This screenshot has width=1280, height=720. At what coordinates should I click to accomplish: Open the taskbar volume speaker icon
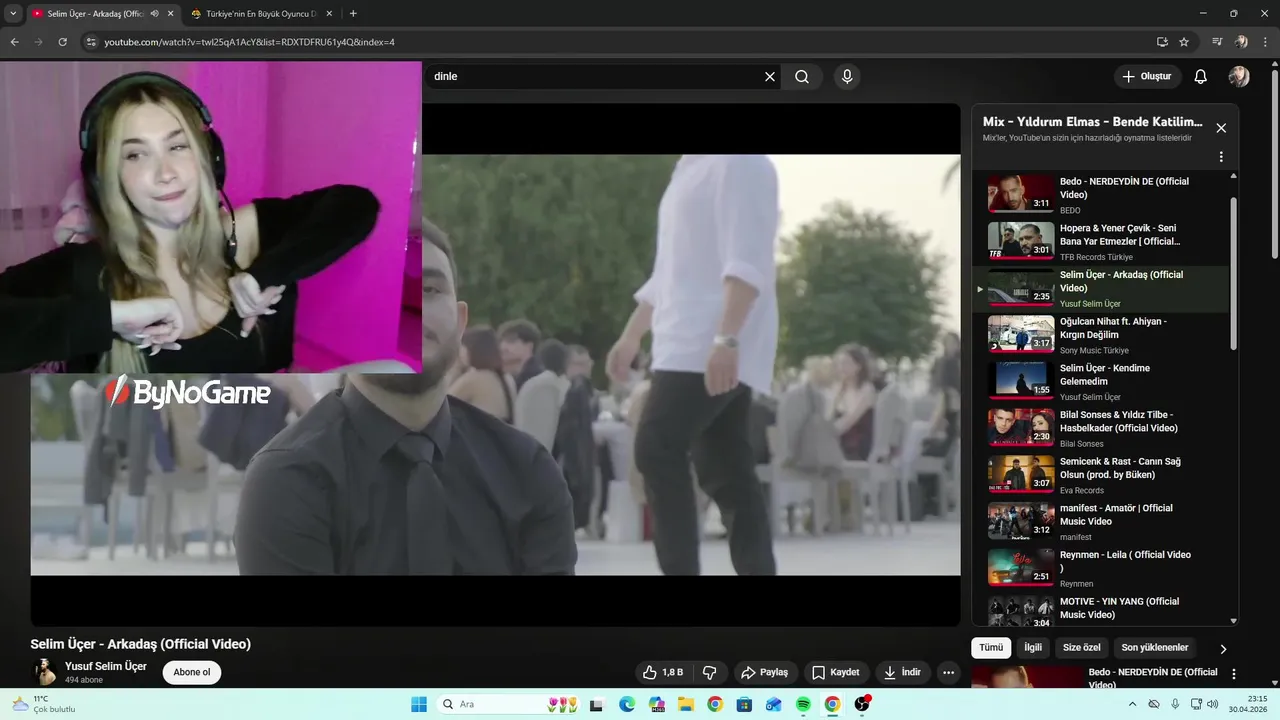point(1212,704)
